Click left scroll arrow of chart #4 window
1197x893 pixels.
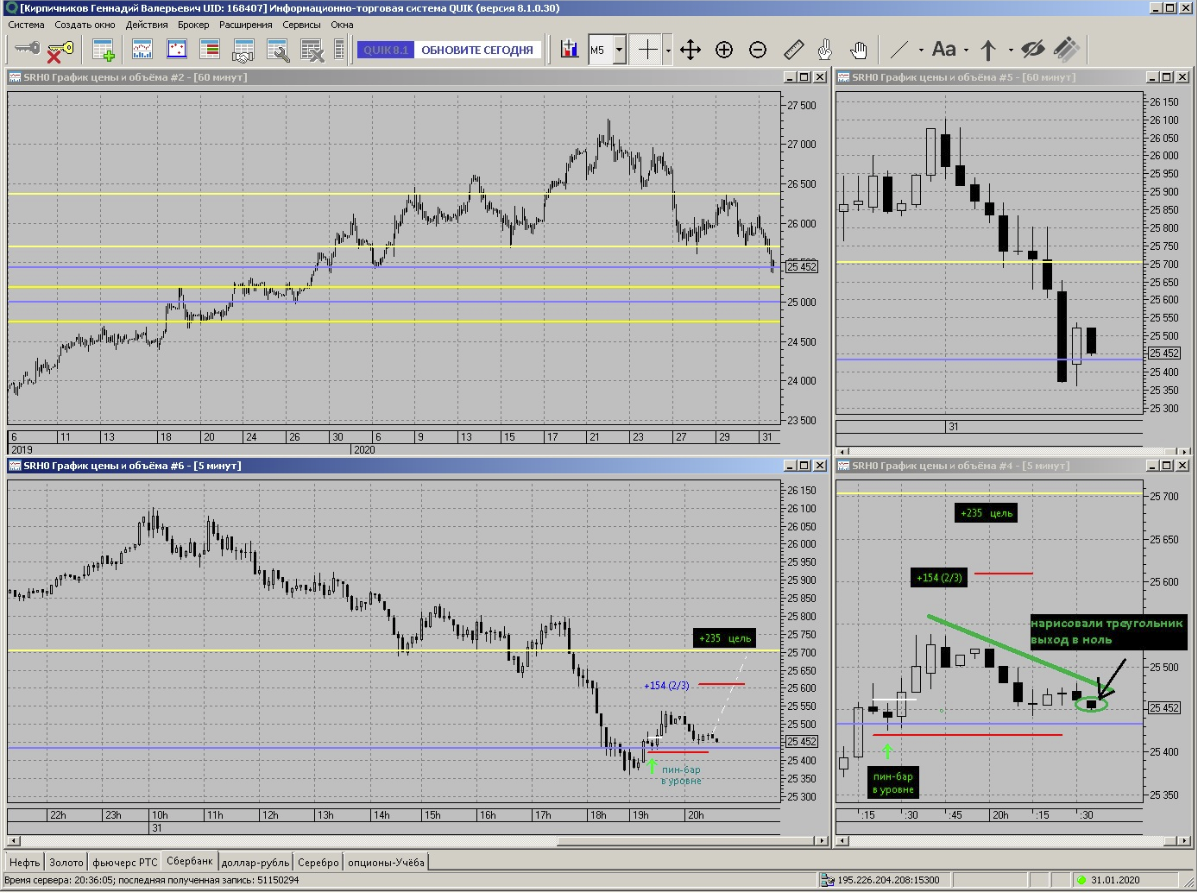coord(841,841)
